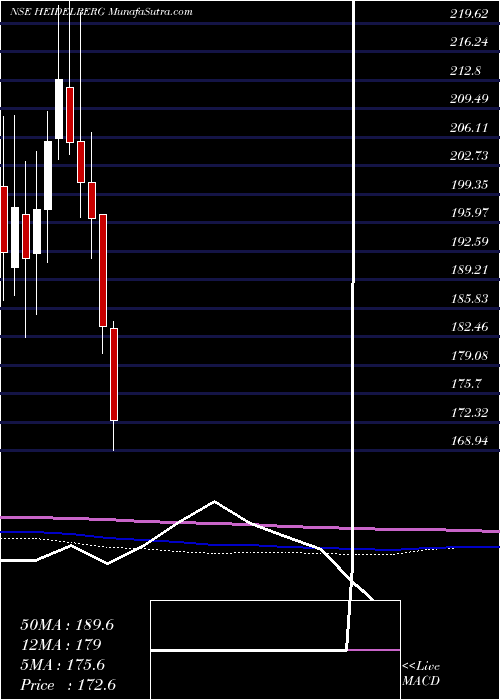Viewport: 500px width, 700px height.
Task: Select the 168.94 price axis label
Action: point(469,442)
